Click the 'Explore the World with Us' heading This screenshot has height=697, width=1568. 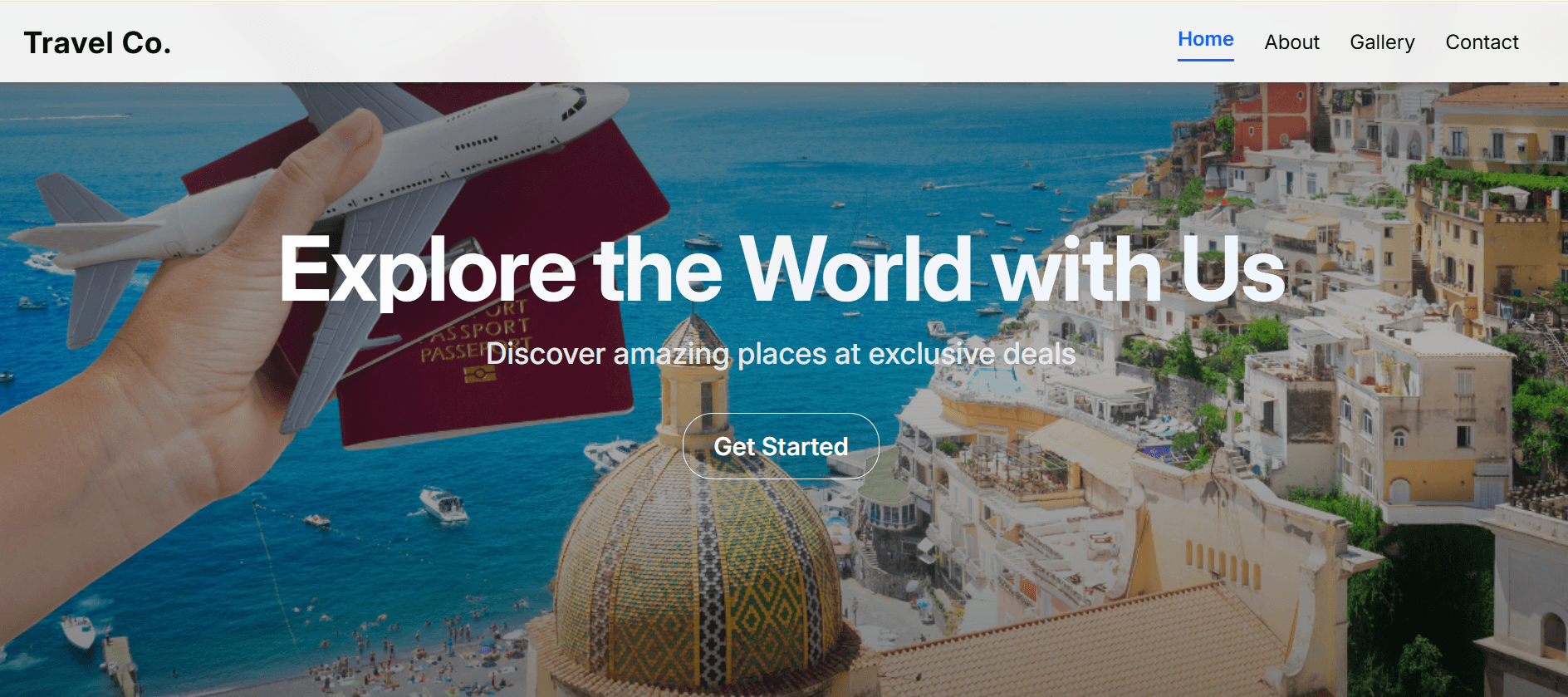click(782, 269)
